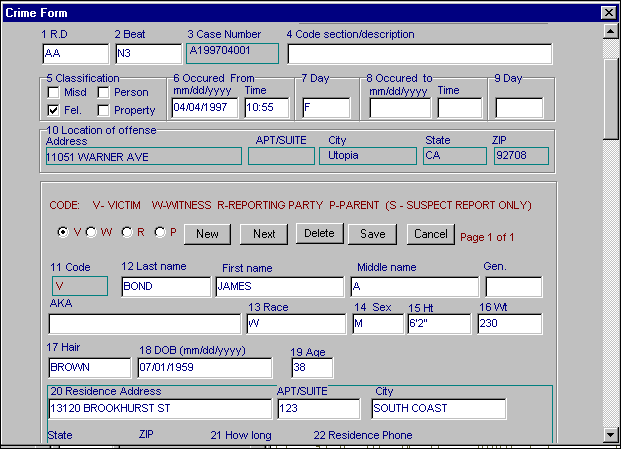Check the Person classification checkbox
This screenshot has height=449, width=621.
[103, 93]
